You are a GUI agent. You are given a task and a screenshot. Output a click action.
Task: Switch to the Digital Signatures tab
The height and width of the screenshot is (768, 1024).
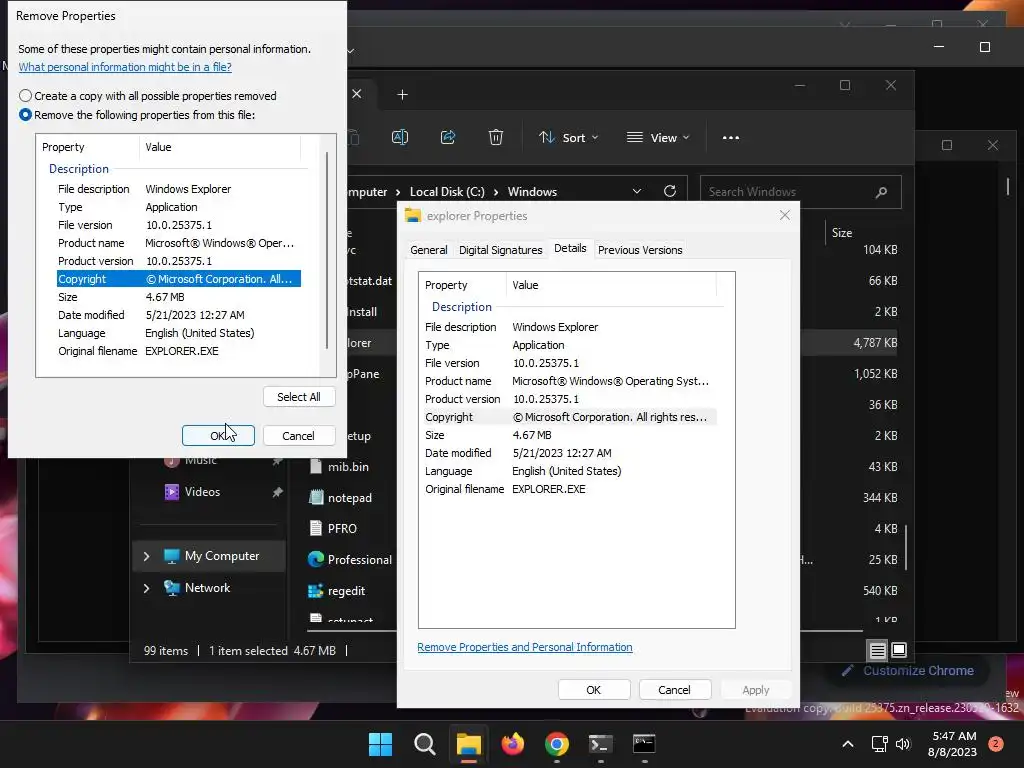point(500,250)
